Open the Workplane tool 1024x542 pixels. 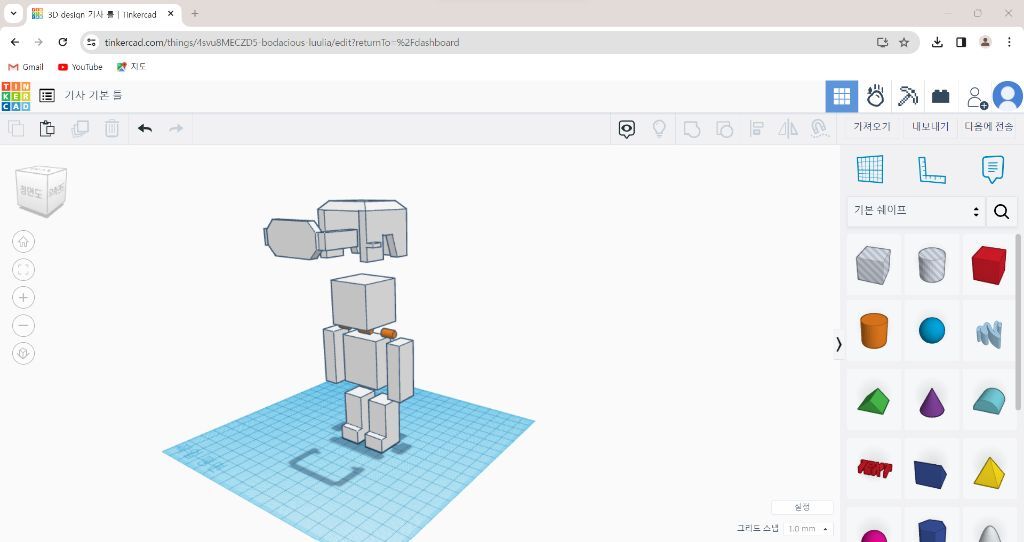pos(870,169)
